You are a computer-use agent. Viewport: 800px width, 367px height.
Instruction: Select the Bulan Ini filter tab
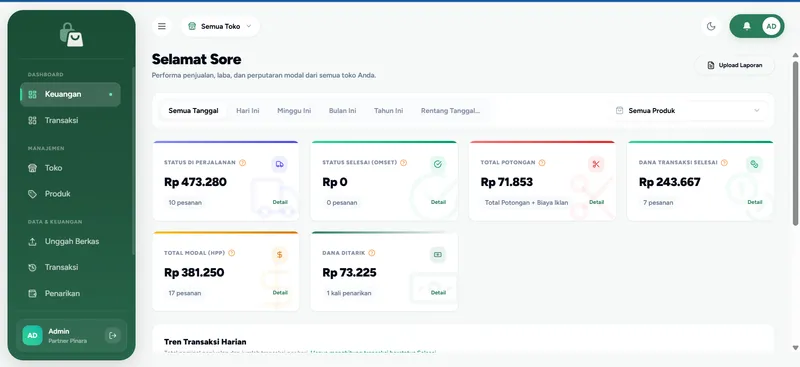tap(342, 111)
